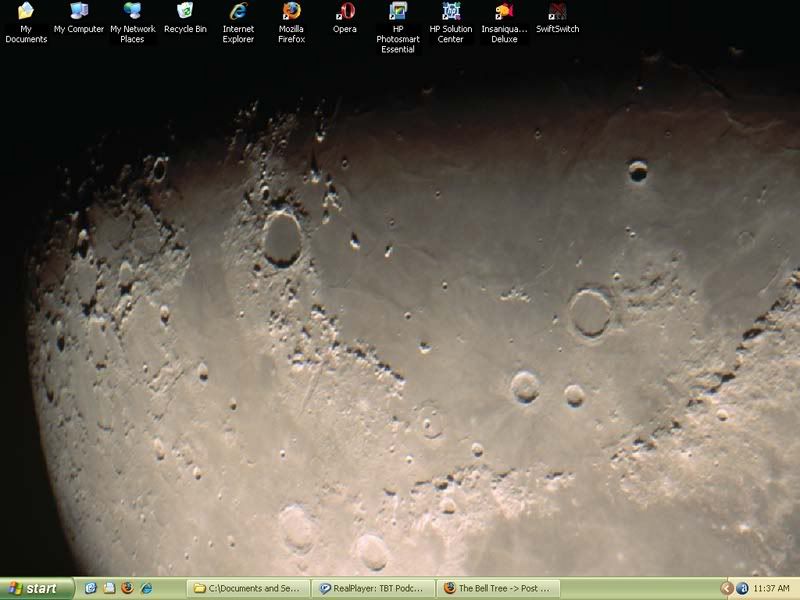Select the SwiftSwitch desktop shortcut

tap(557, 17)
